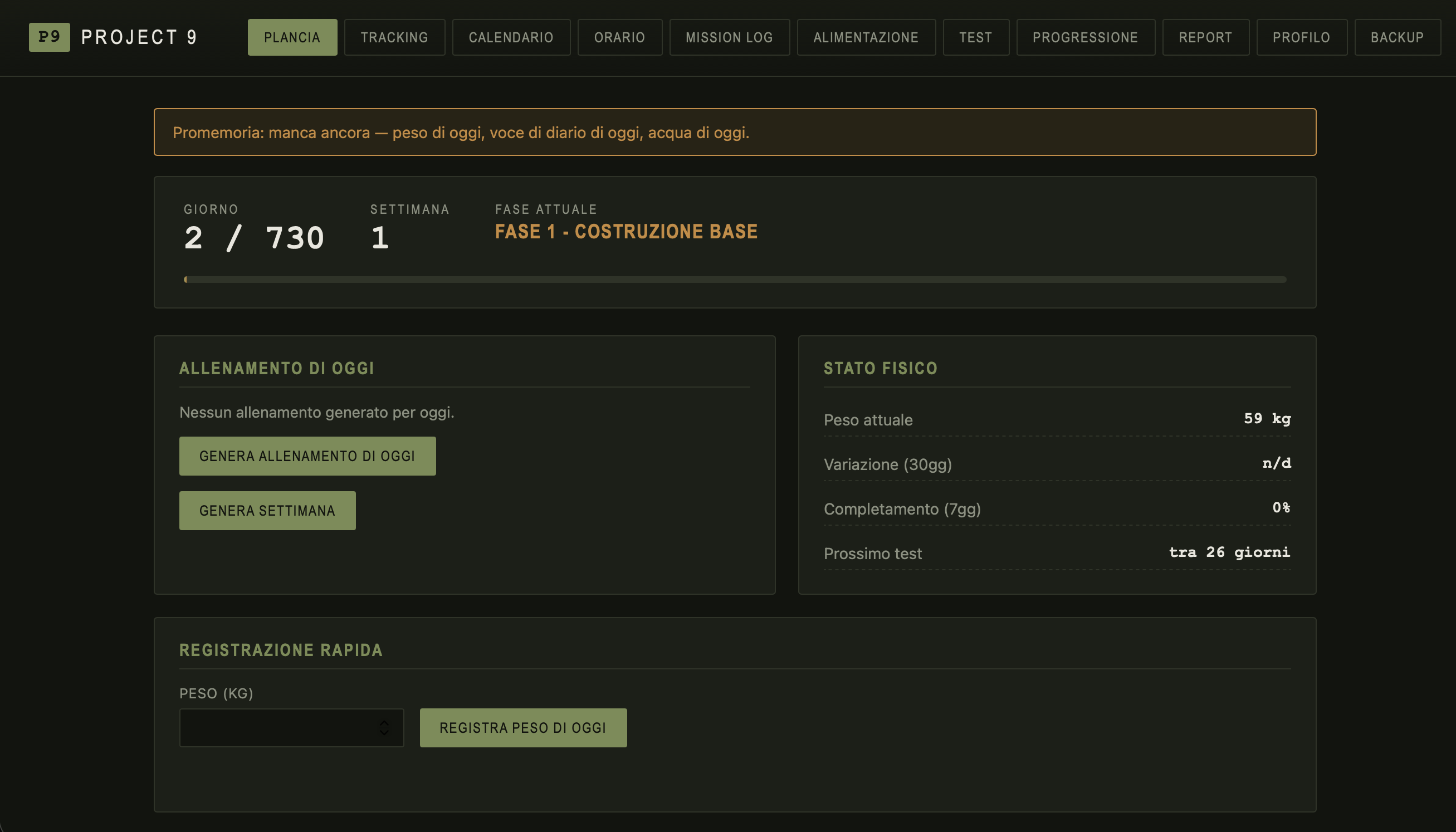This screenshot has height=832, width=1456.
Task: Open the Progressione tab
Action: (1085, 37)
